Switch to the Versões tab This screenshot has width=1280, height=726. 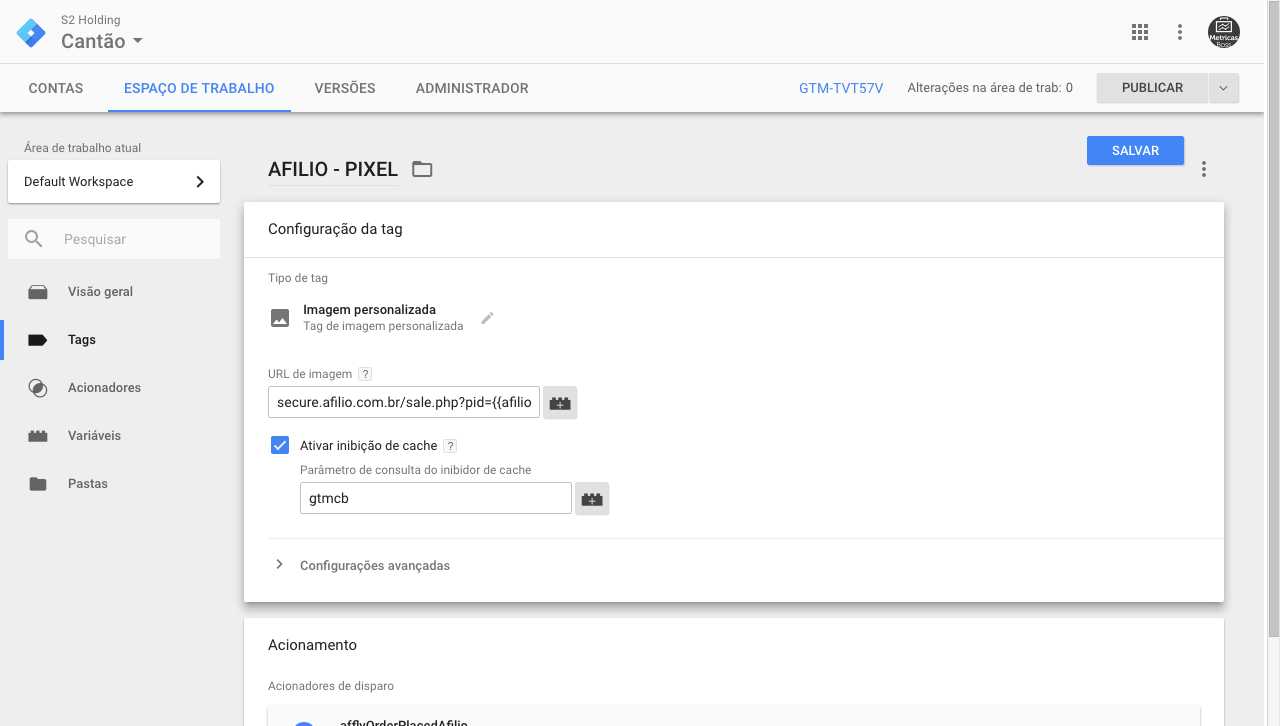point(345,88)
